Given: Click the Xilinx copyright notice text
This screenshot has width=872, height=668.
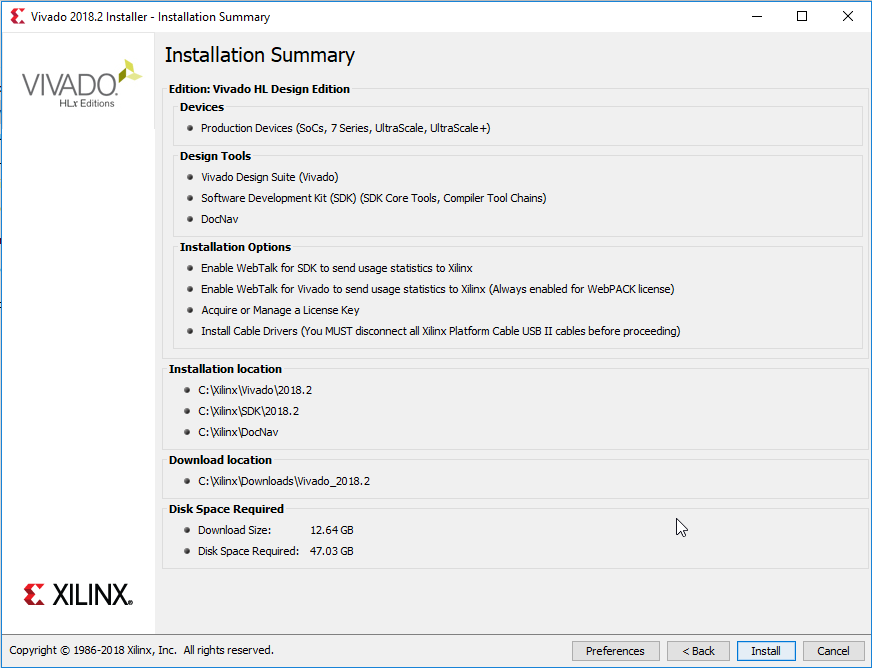Looking at the screenshot, I should [141, 650].
